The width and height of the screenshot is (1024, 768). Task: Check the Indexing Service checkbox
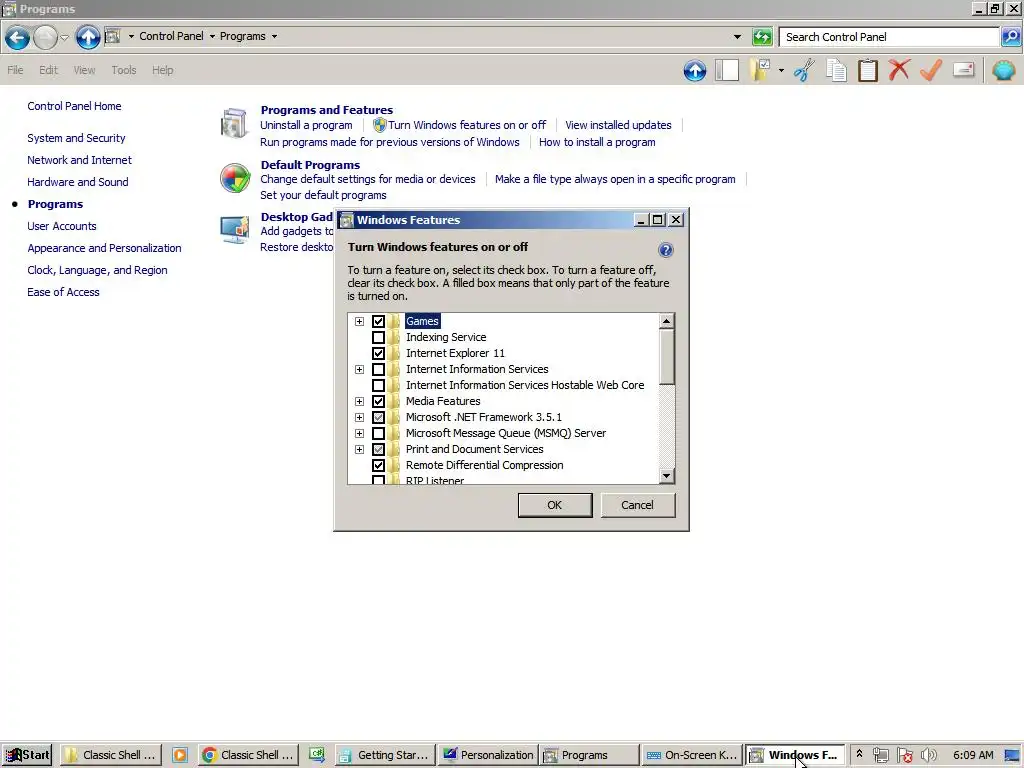378,337
